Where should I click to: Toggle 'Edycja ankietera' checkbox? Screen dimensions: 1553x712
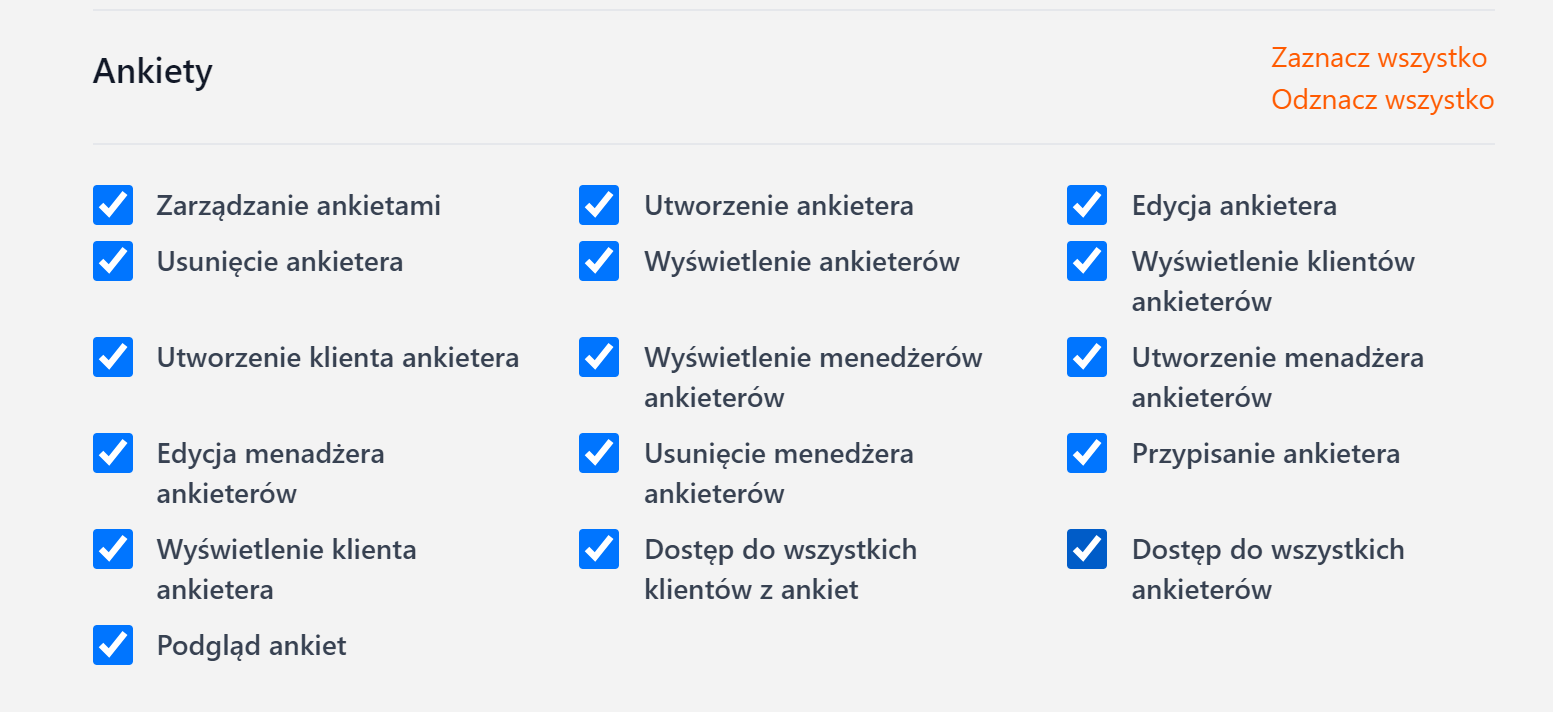[x=1087, y=205]
